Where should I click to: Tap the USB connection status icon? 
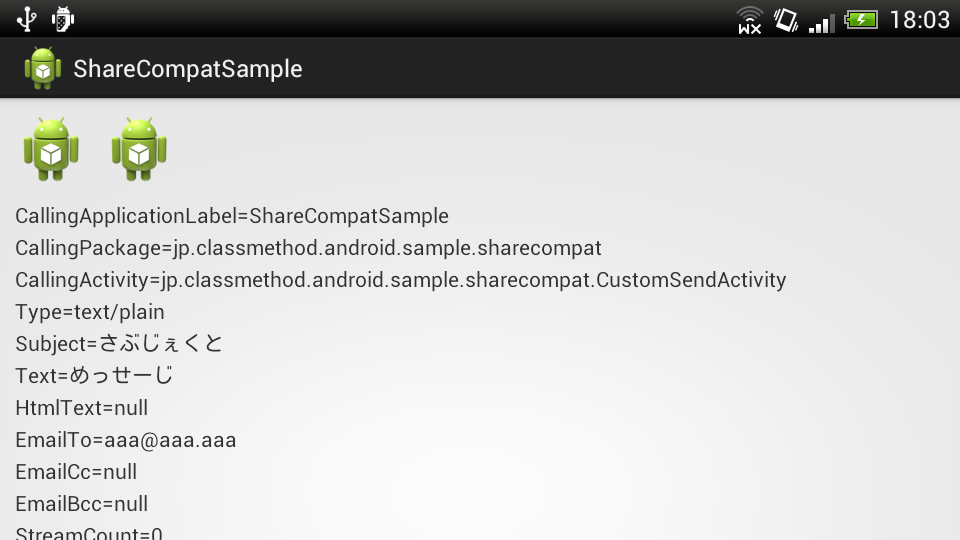point(26,18)
